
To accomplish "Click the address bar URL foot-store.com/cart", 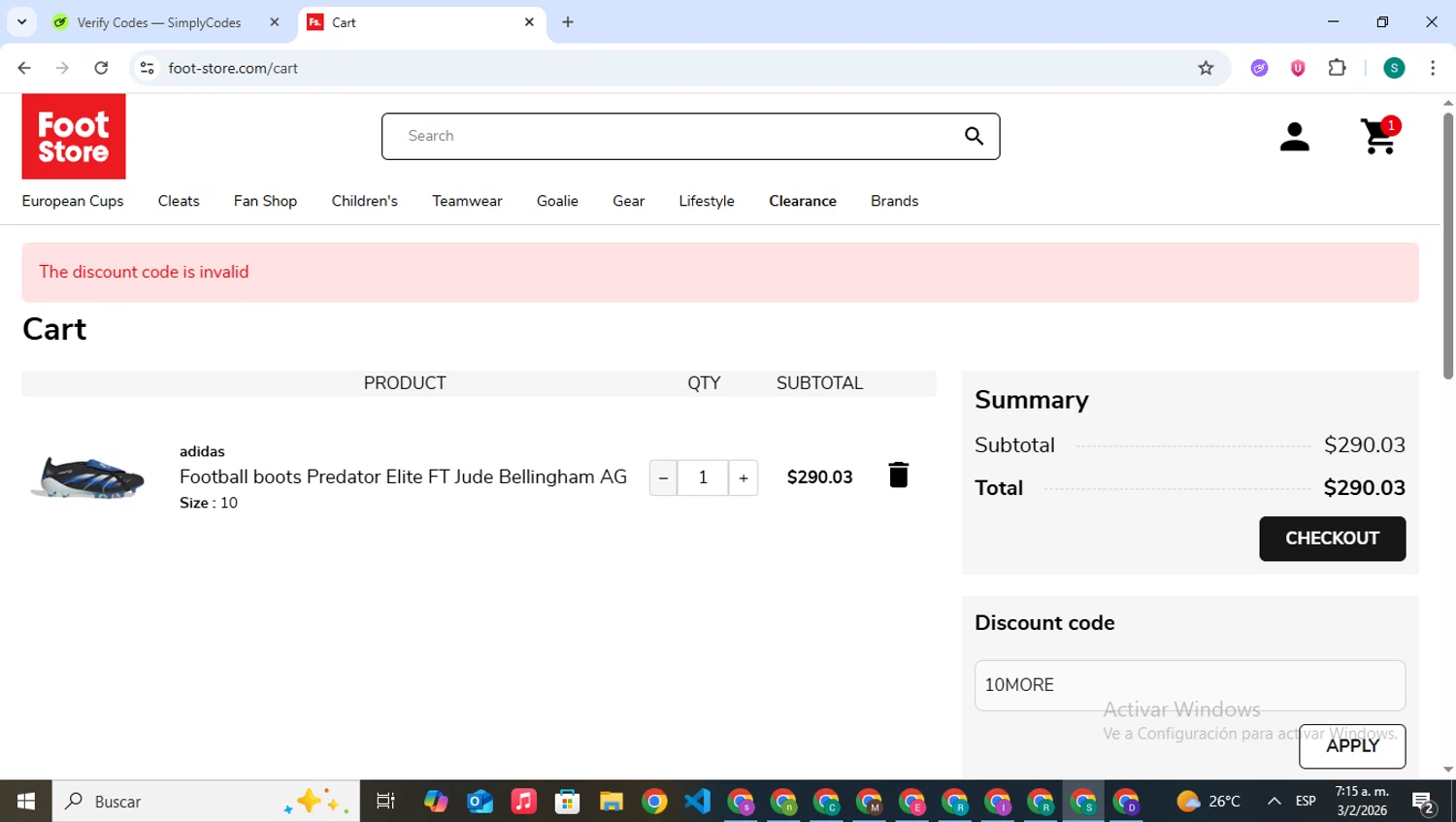I will (x=233, y=68).
